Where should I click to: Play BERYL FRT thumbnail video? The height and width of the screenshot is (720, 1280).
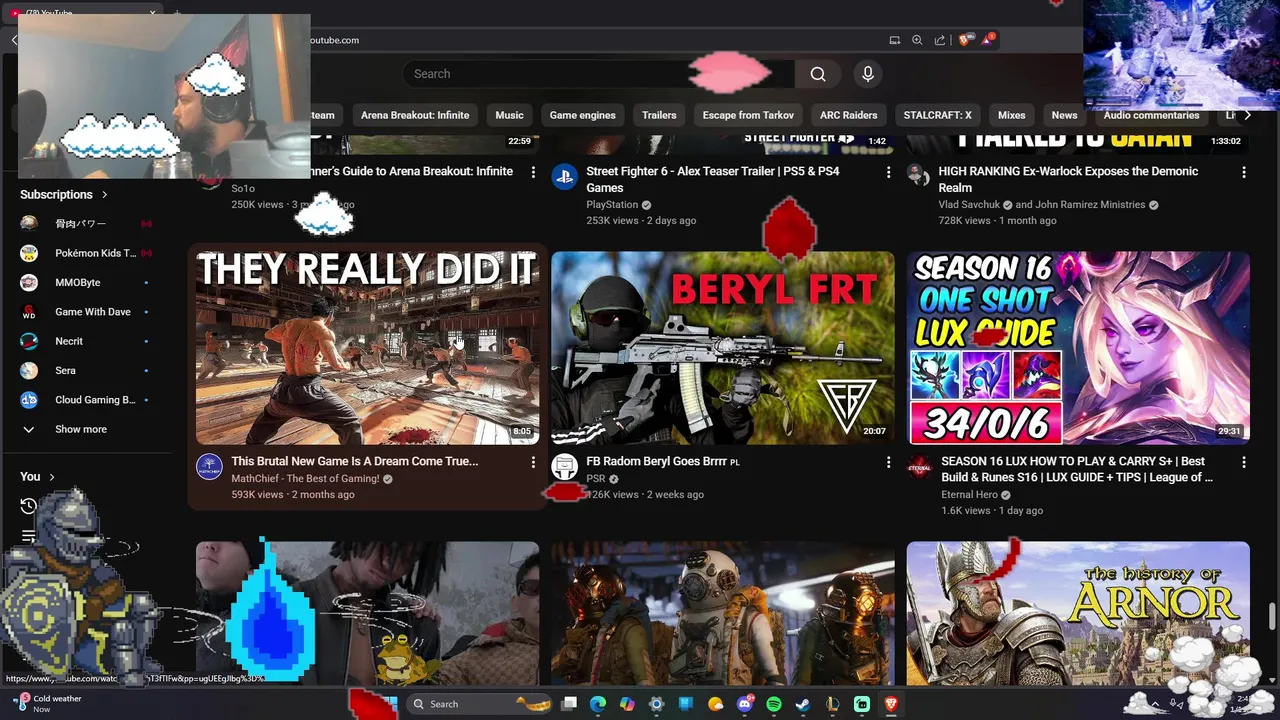click(723, 347)
